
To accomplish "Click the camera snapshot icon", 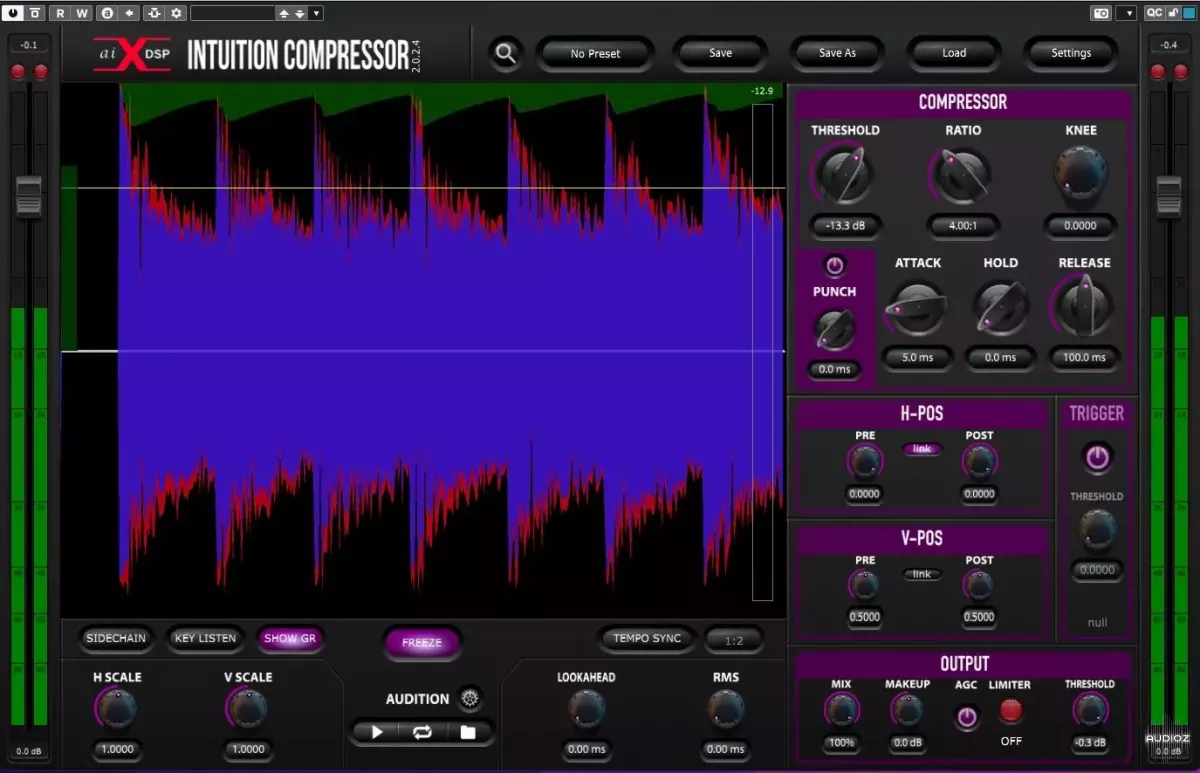I will click(x=1100, y=13).
